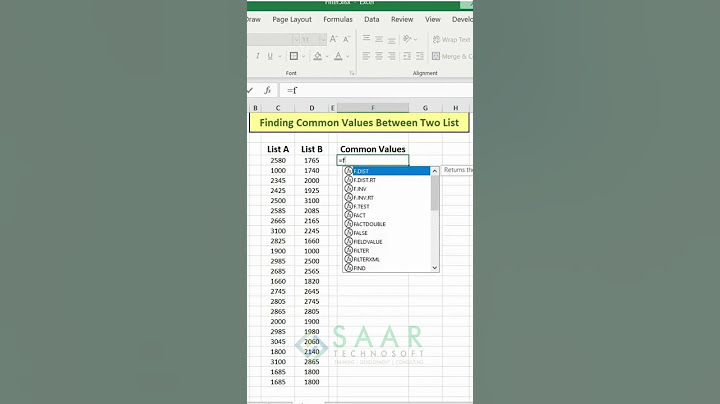720x404 pixels.
Task: Open the Review tab
Action: pos(402,19)
